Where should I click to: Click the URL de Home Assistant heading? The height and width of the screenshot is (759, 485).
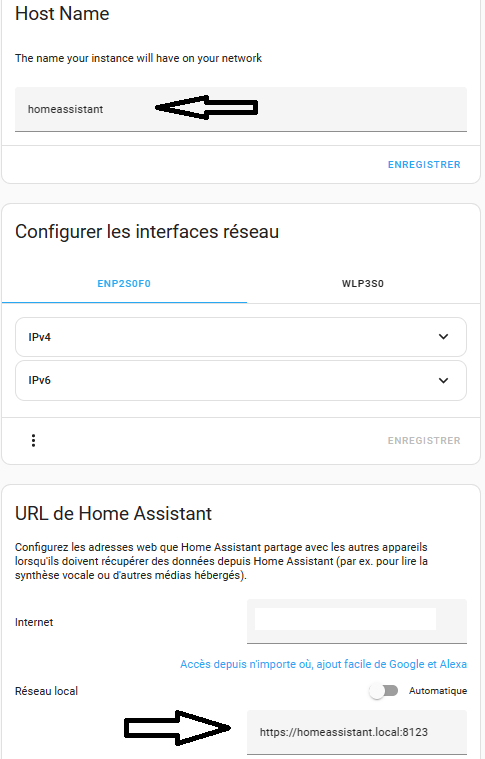113,513
